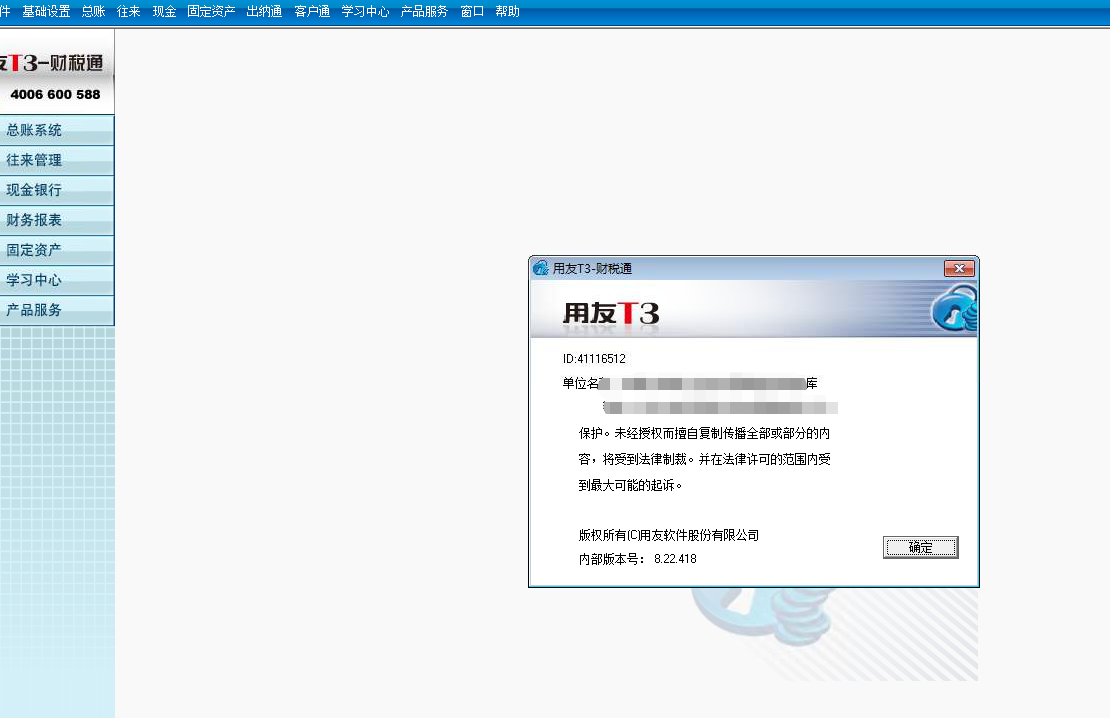1110x718 pixels.
Task: Select 财务报表 in the left sidebar
Action: coord(57,220)
